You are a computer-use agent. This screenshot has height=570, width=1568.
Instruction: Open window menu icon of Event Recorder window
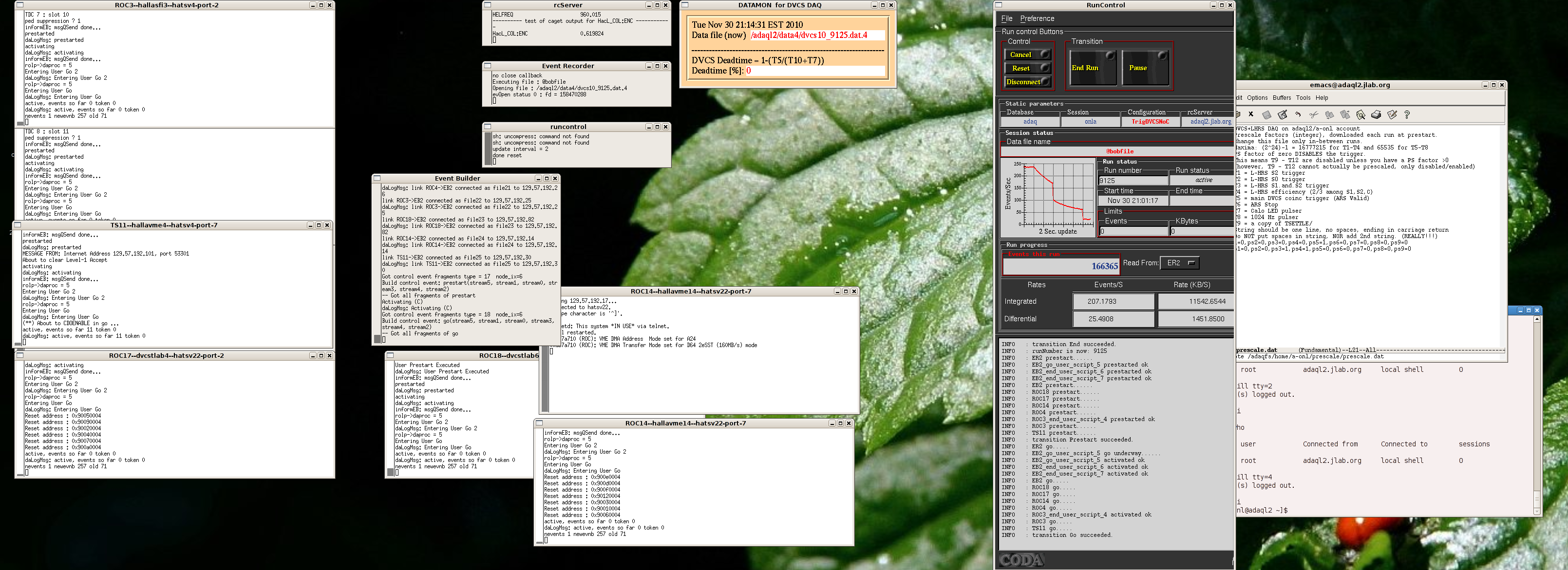[488, 66]
